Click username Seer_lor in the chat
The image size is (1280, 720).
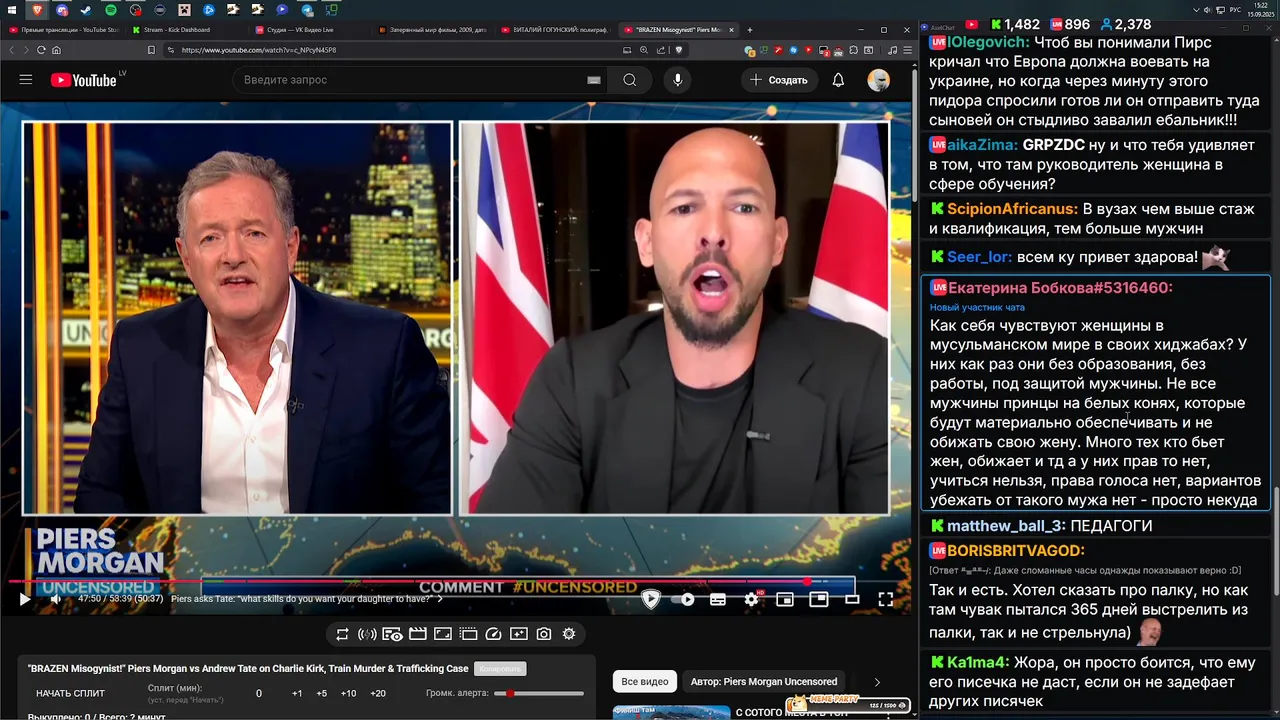[978, 257]
